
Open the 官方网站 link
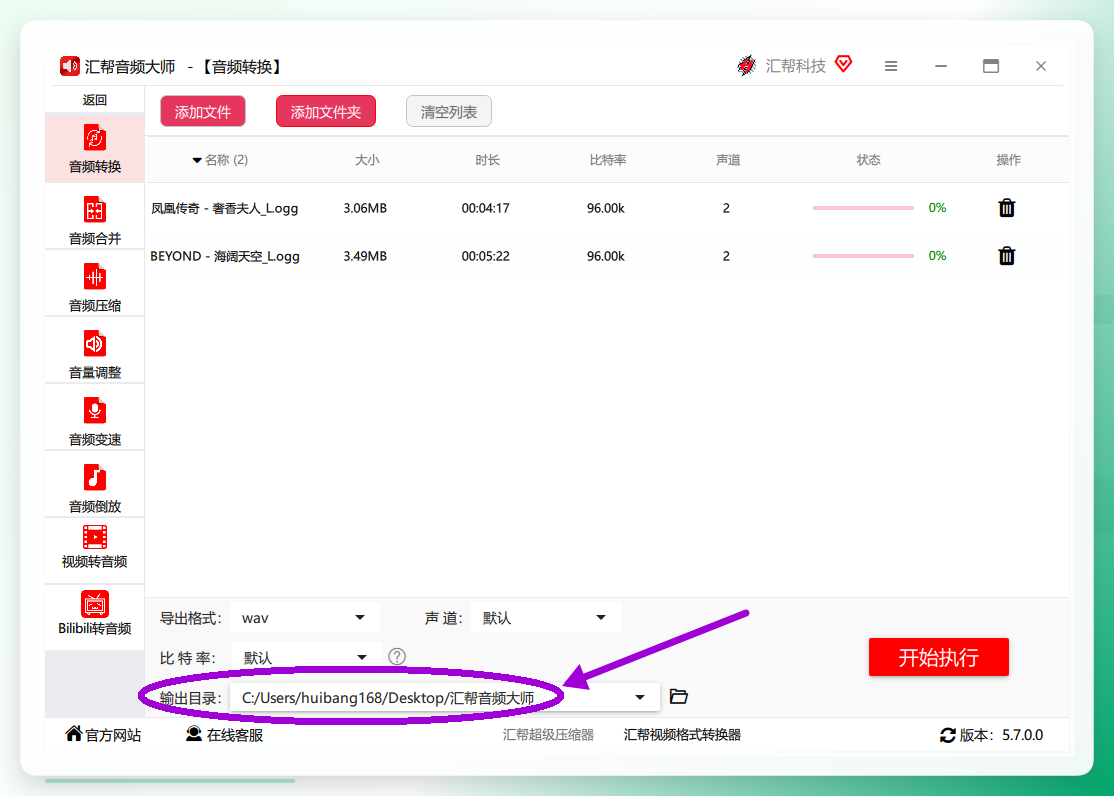click(x=103, y=735)
